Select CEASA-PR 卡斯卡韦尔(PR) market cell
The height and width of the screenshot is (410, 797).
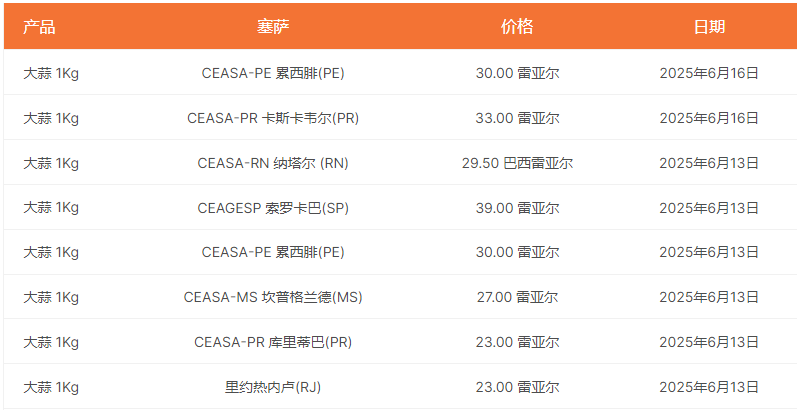pyautogui.click(x=273, y=118)
